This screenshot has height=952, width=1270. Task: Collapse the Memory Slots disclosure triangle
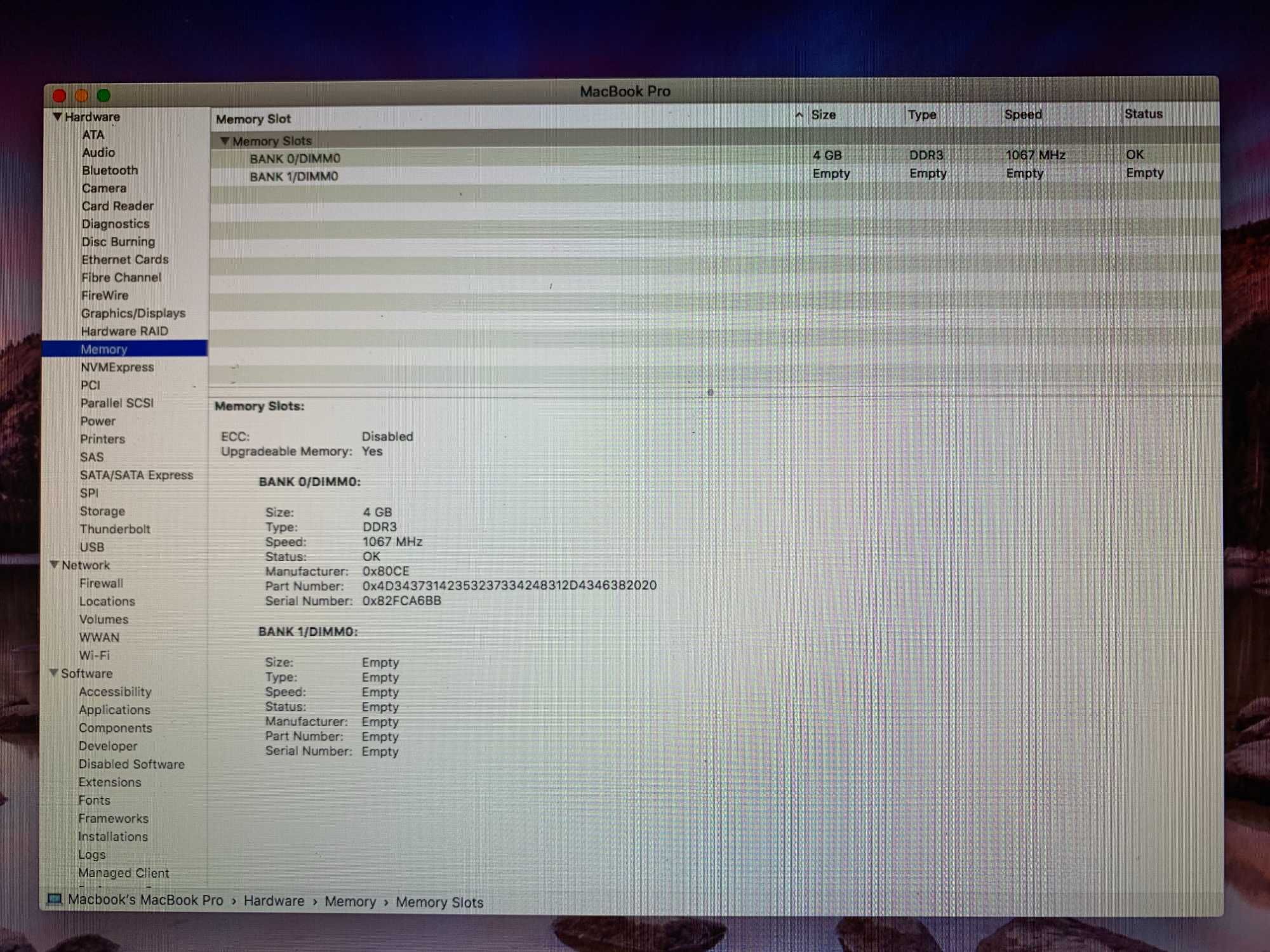[x=224, y=140]
